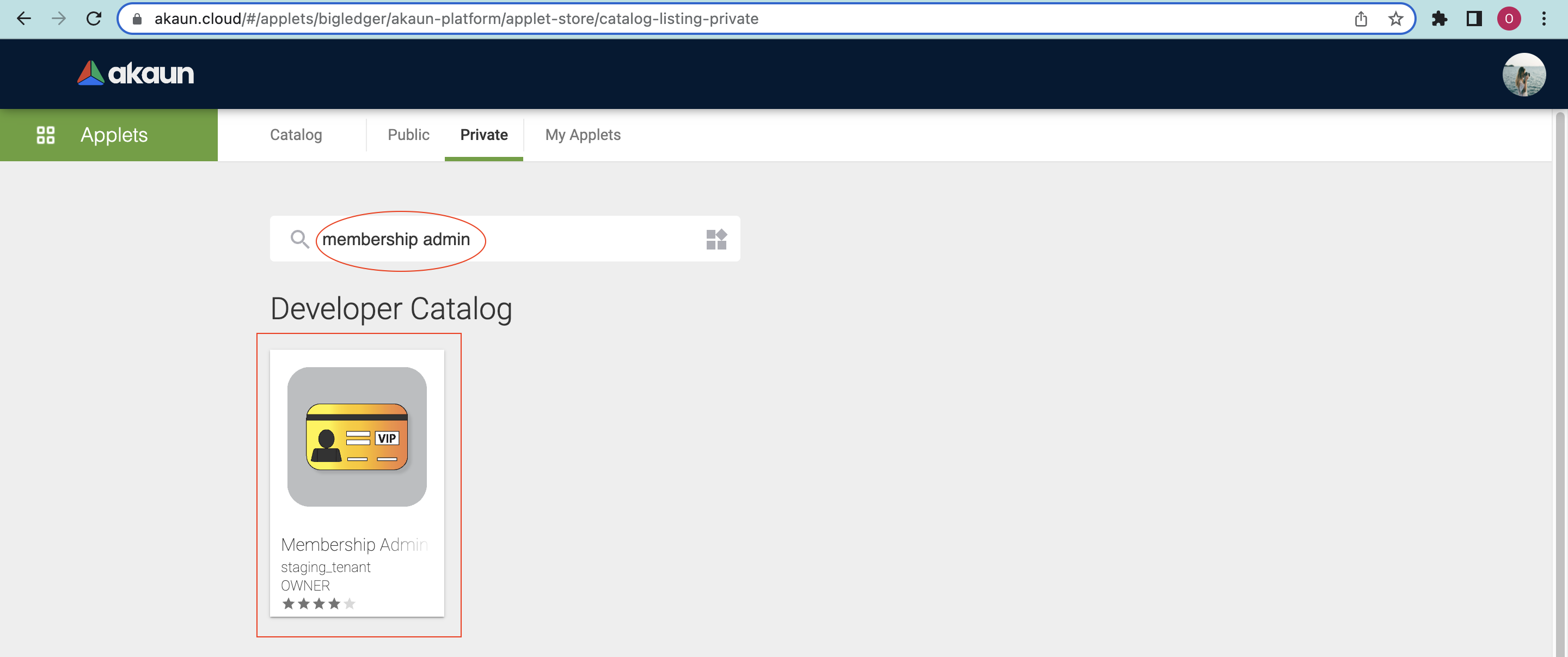Click the search magnifier icon

(299, 239)
